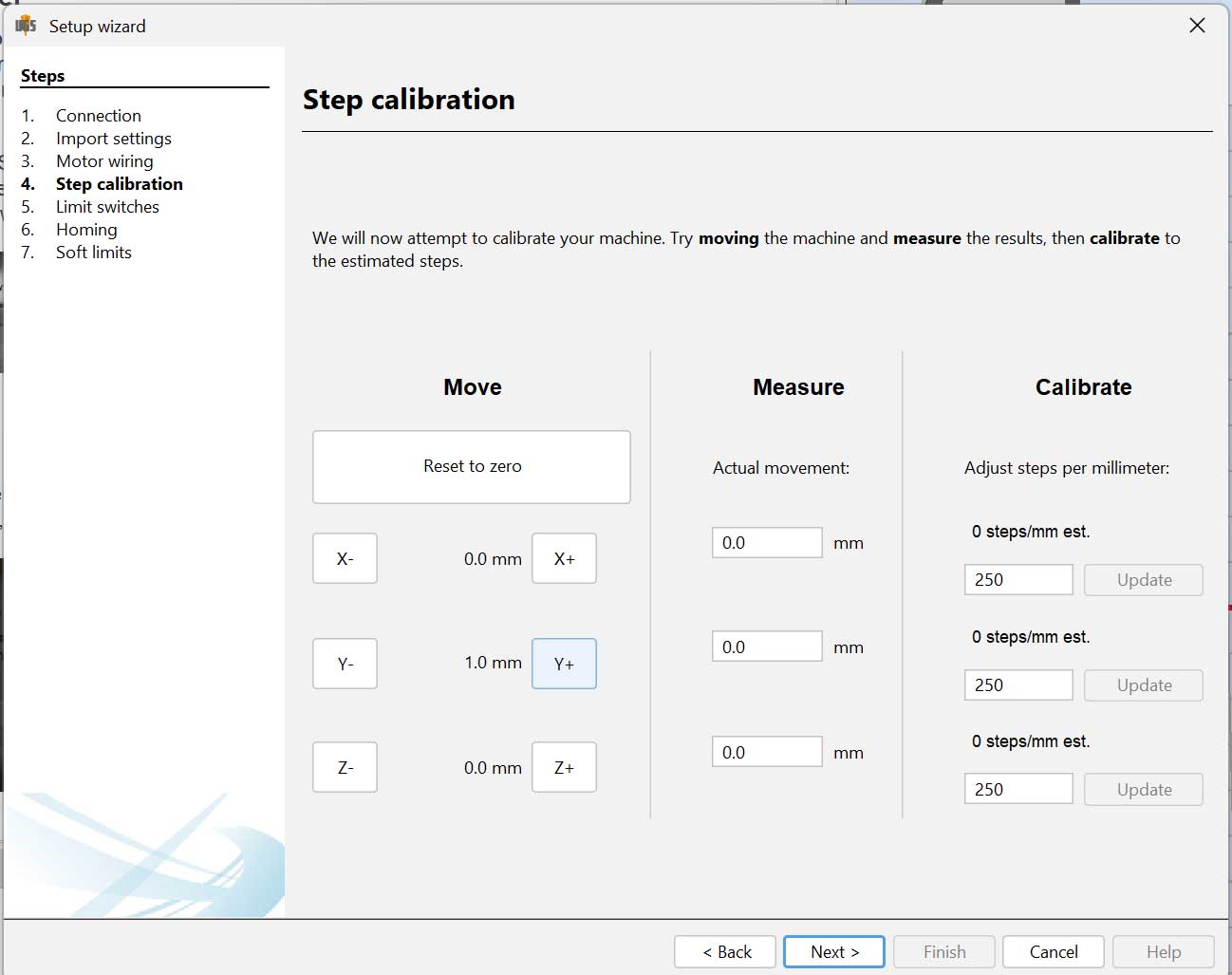Select the Connection step in sidebar
The height and width of the screenshot is (975, 1232).
click(98, 115)
